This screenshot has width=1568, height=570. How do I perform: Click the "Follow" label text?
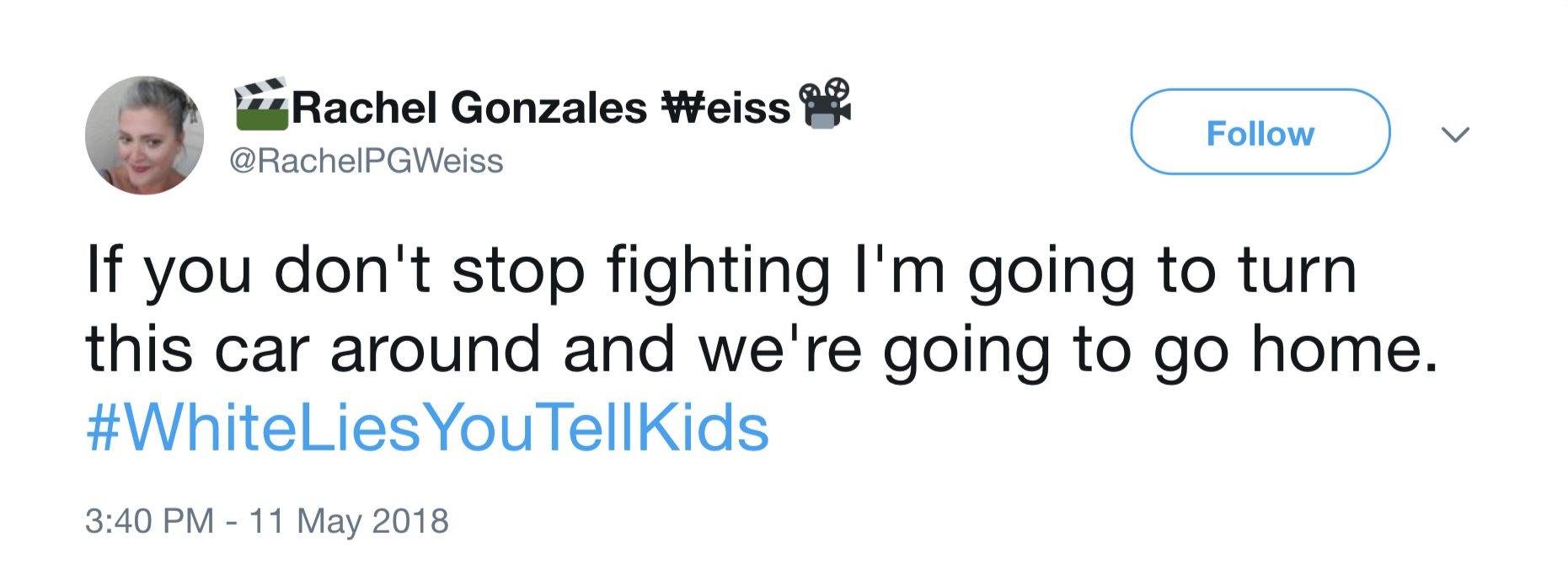(x=1260, y=134)
